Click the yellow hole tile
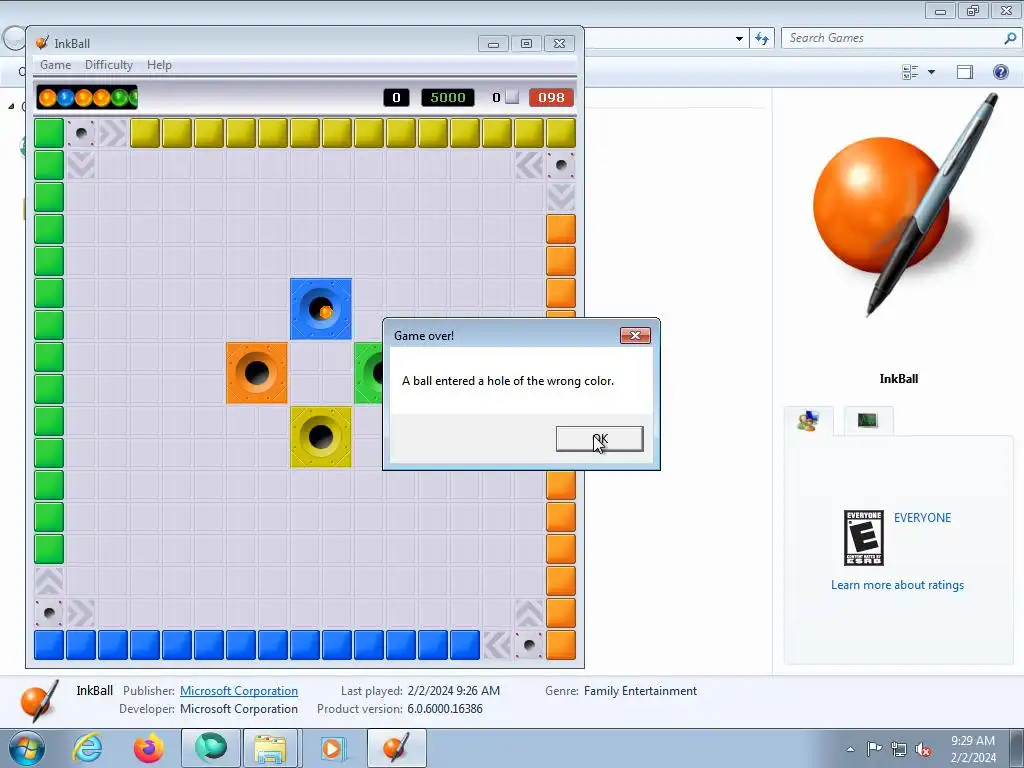Screen dimensions: 1024x768 321,437
